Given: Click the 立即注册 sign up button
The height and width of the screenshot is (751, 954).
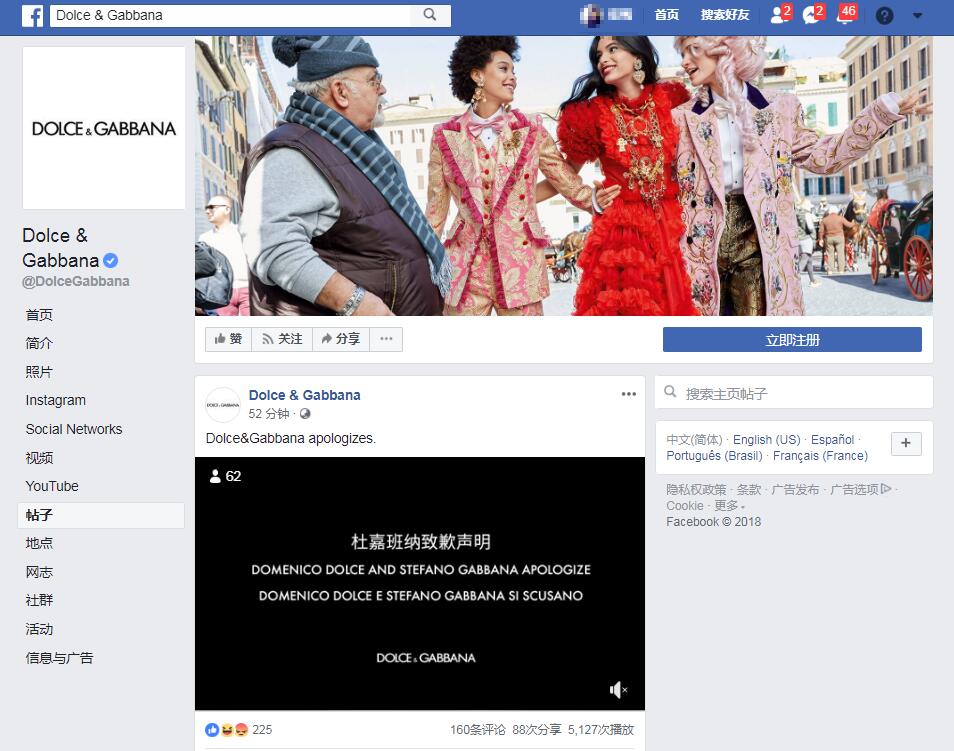Looking at the screenshot, I should [792, 340].
